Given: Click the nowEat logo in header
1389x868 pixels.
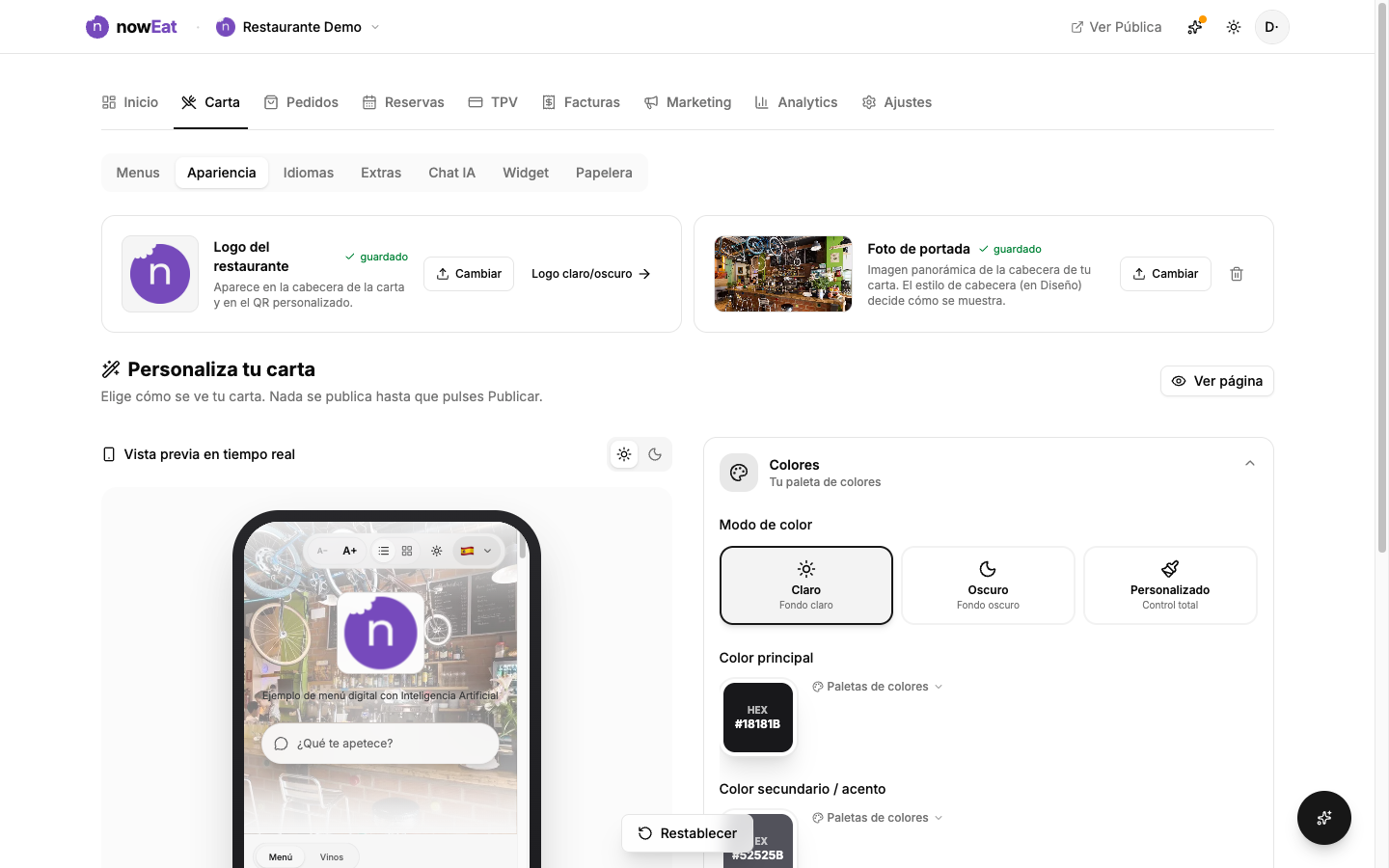Looking at the screenshot, I should [131, 27].
